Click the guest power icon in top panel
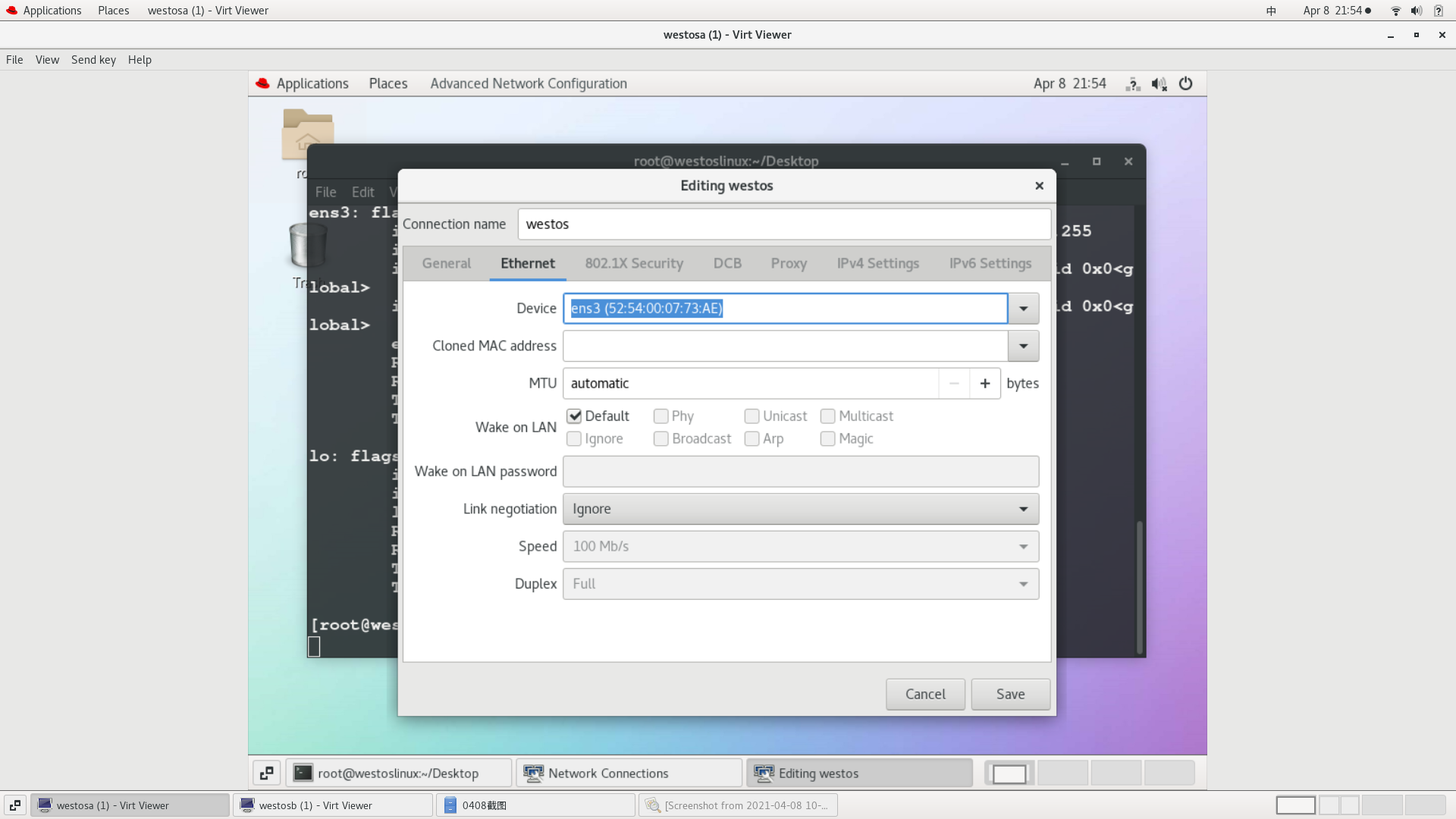The image size is (1456, 819). (x=1185, y=83)
